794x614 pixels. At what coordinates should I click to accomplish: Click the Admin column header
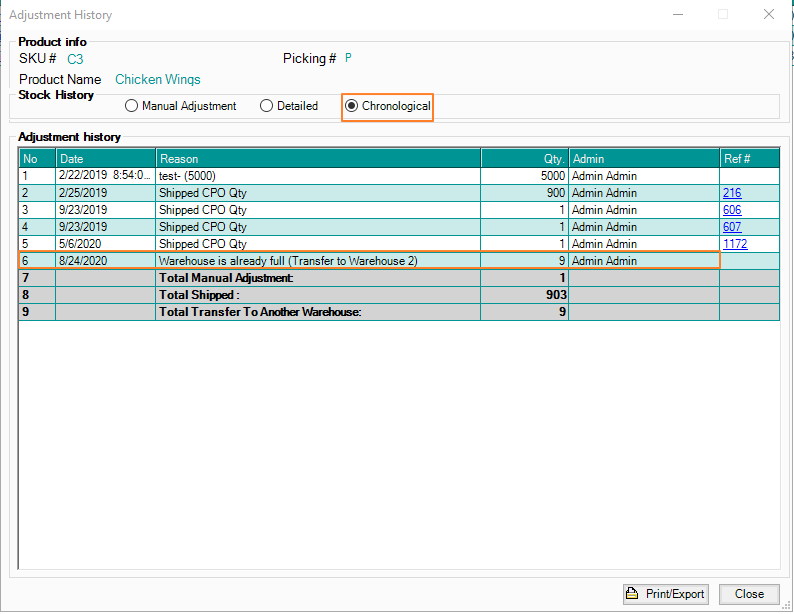coord(643,159)
